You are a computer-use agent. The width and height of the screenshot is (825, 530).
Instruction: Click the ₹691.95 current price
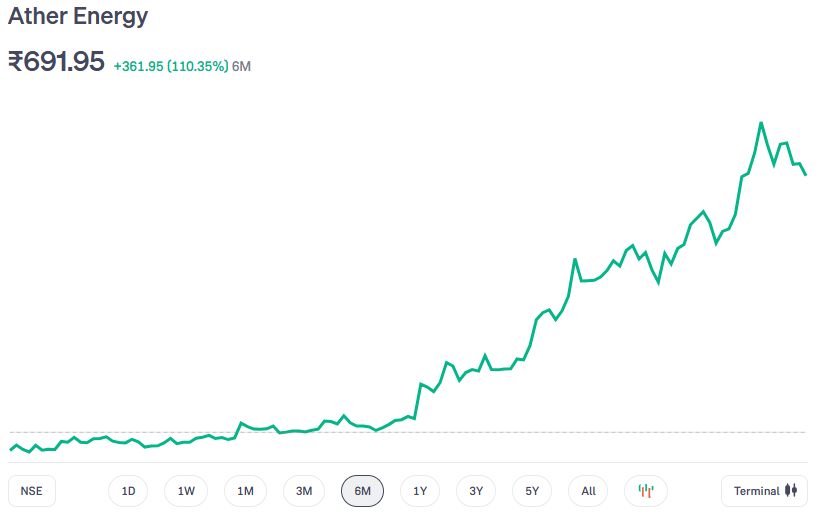click(x=57, y=62)
